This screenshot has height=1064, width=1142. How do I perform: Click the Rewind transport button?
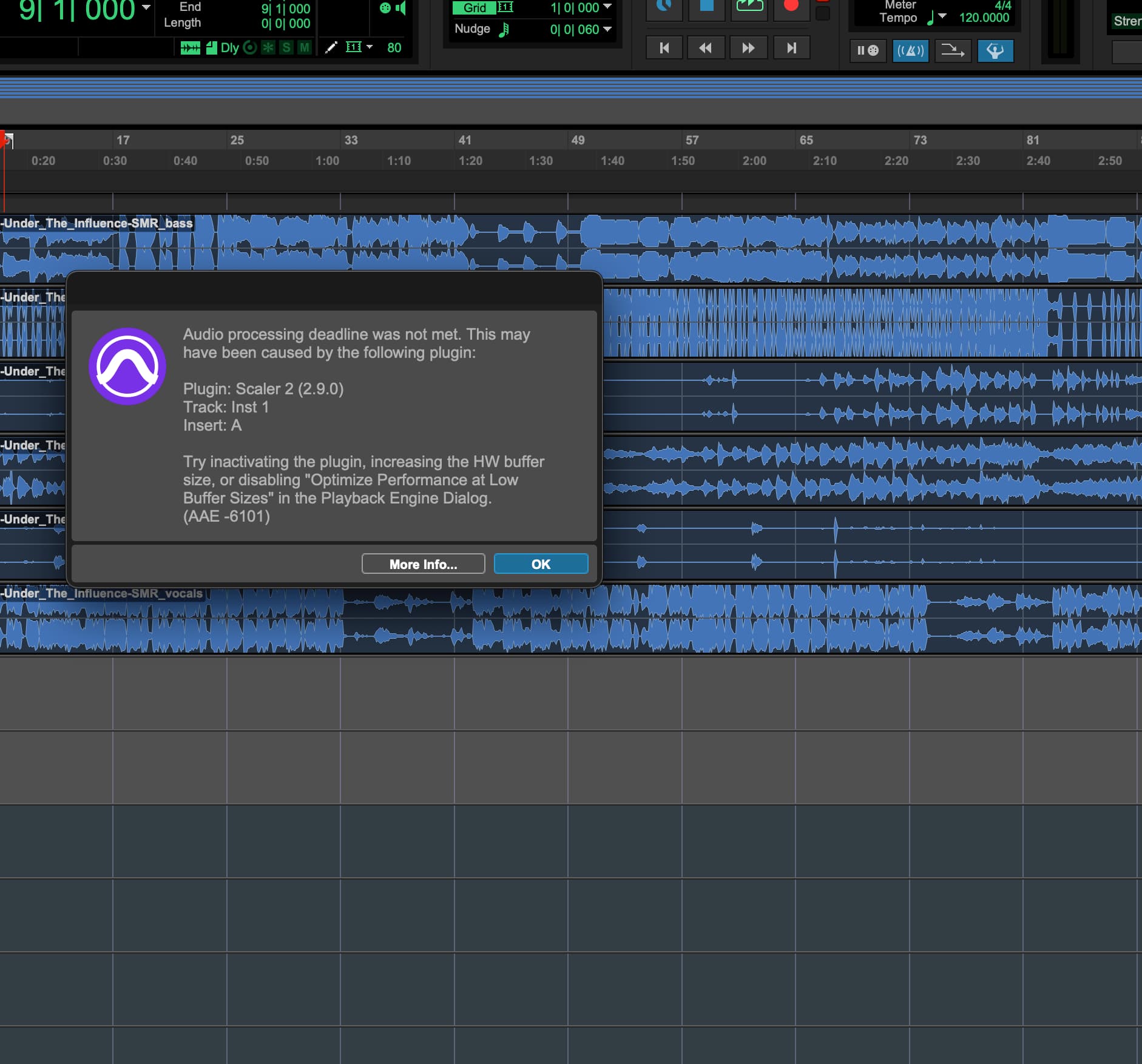[x=706, y=48]
